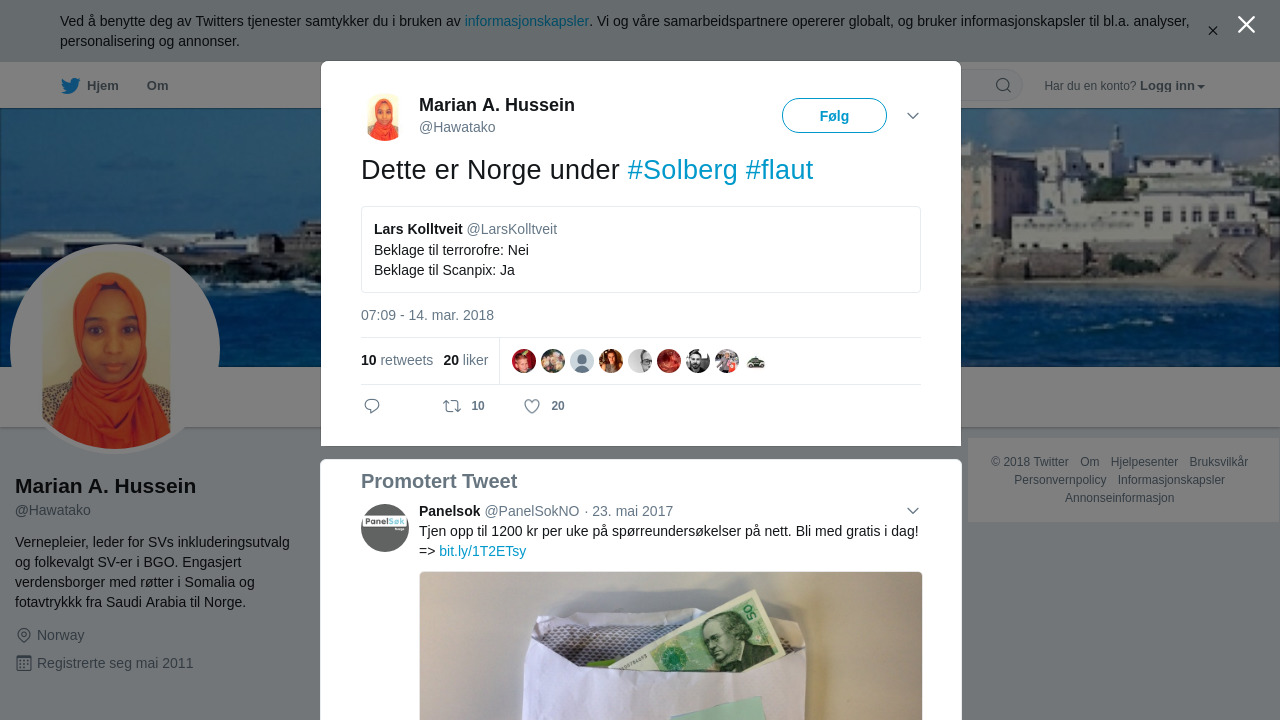View the 10 retweets list
The width and height of the screenshot is (1280, 720).
point(397,360)
